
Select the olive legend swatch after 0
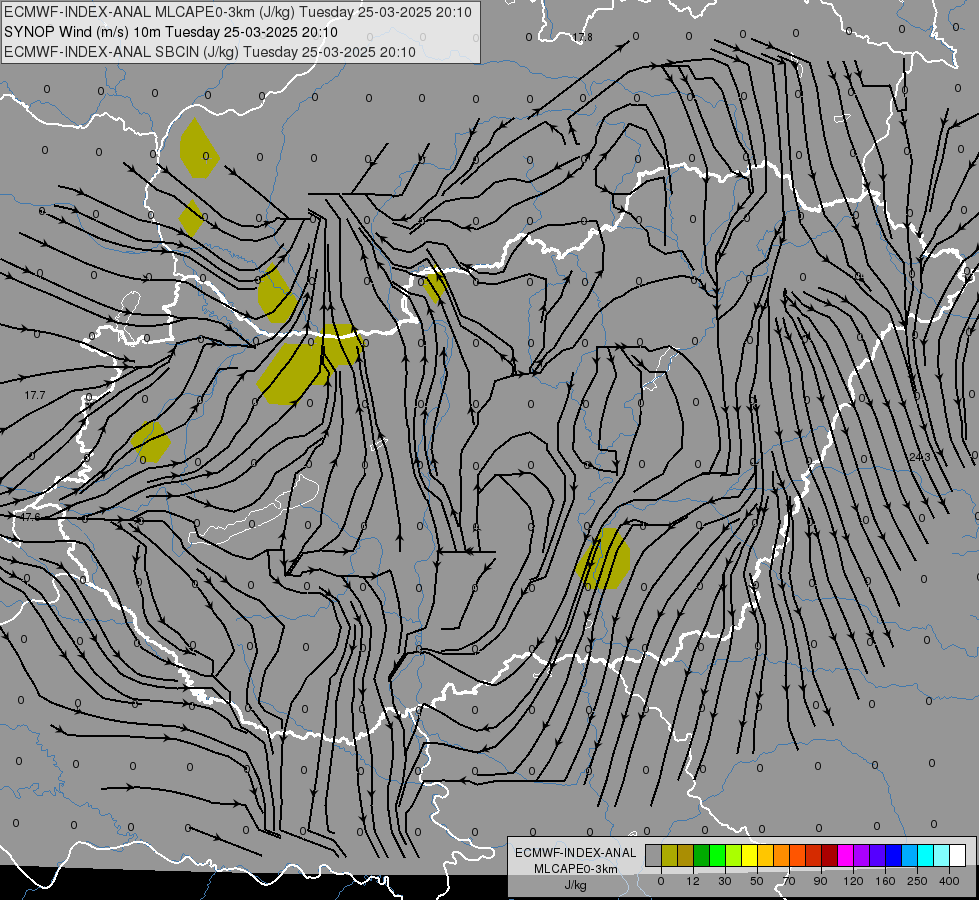coord(669,855)
